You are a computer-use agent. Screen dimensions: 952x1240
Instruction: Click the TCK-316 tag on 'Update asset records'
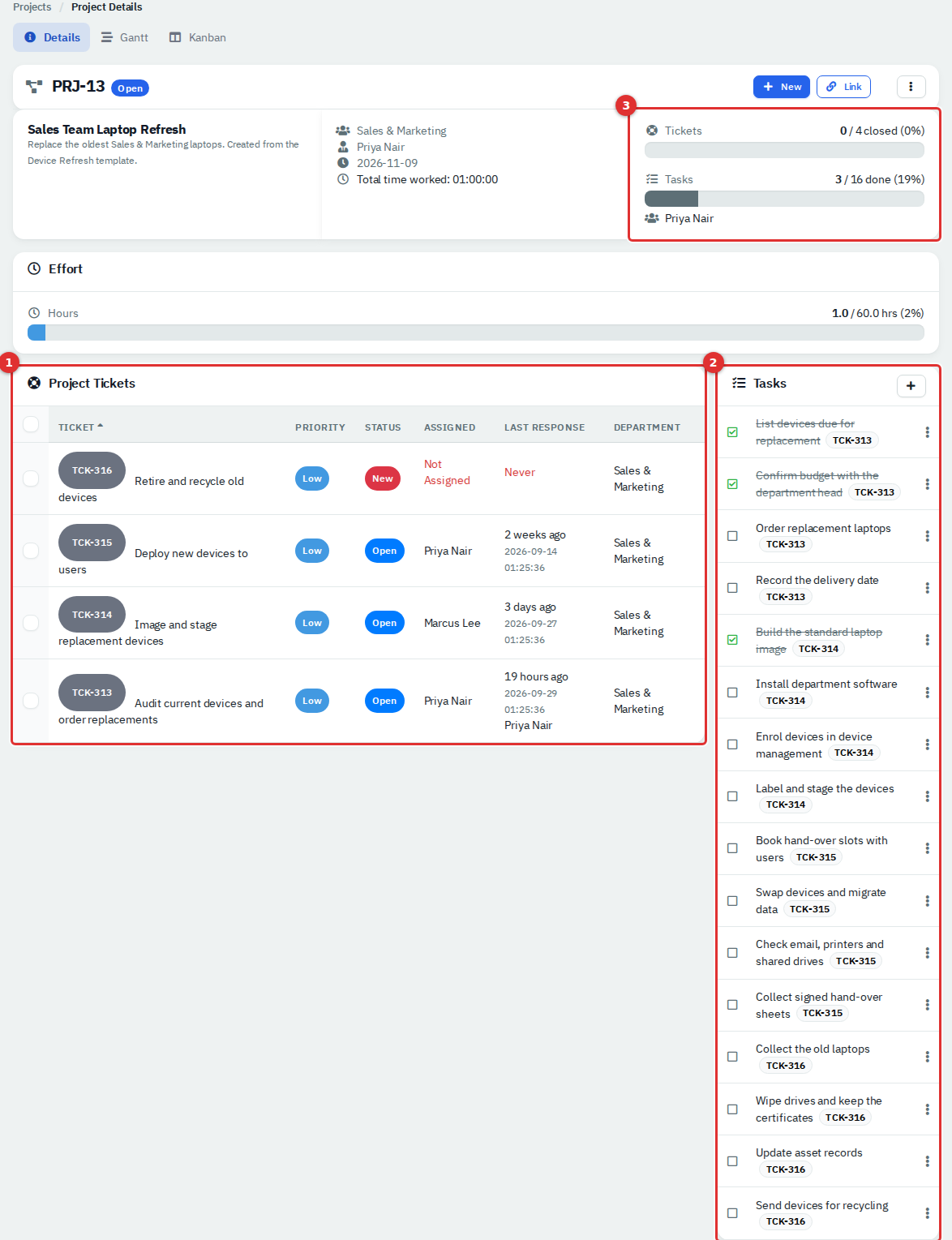(786, 1169)
